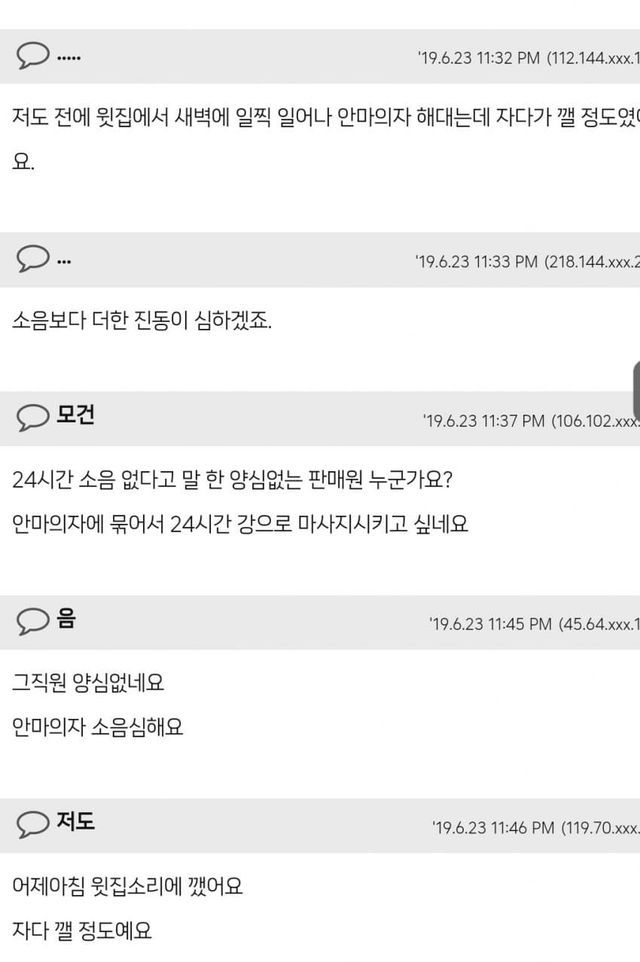Select the nickname 모건
640x962 pixels.
[75, 415]
